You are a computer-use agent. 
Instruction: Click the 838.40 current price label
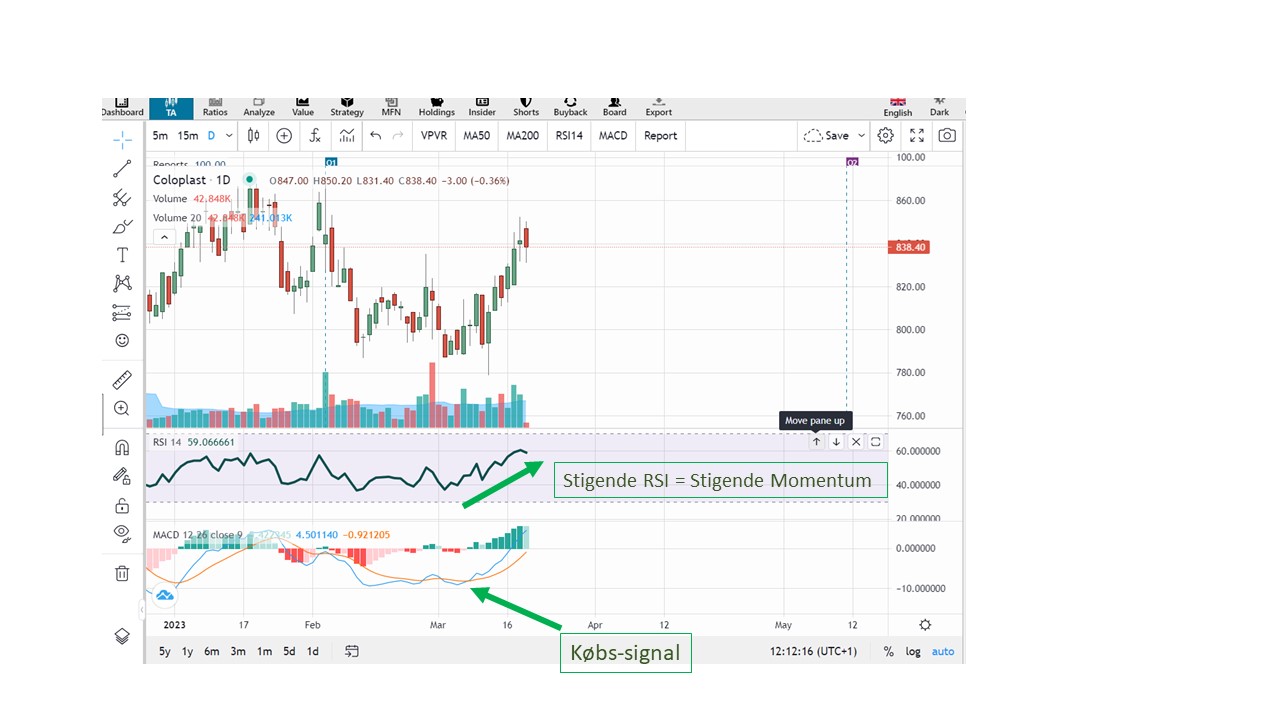909,247
